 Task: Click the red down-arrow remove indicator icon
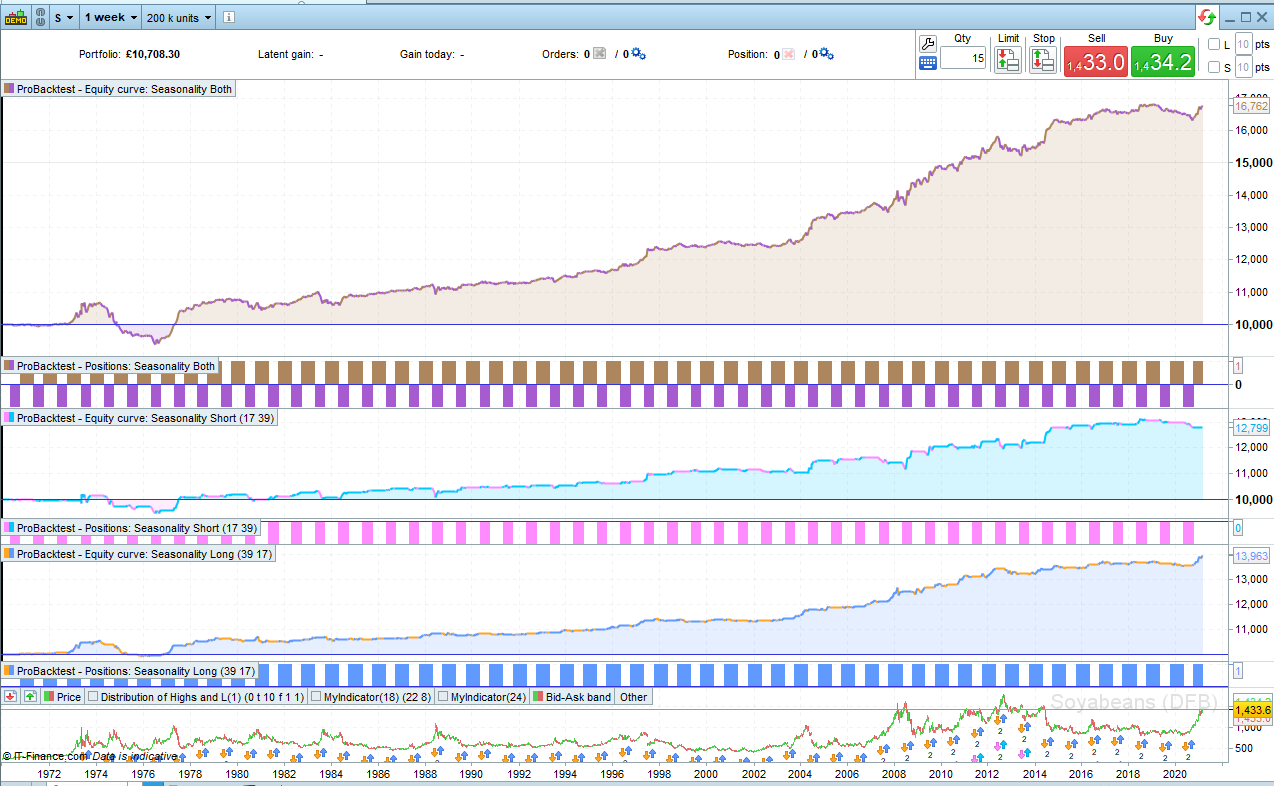pyautogui.click(x=11, y=697)
